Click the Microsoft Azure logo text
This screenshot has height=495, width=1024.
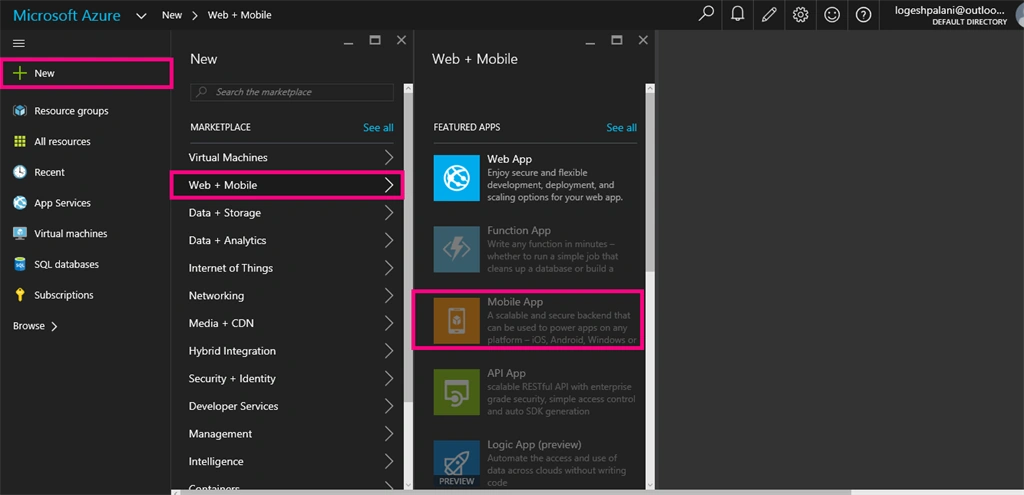tap(67, 15)
